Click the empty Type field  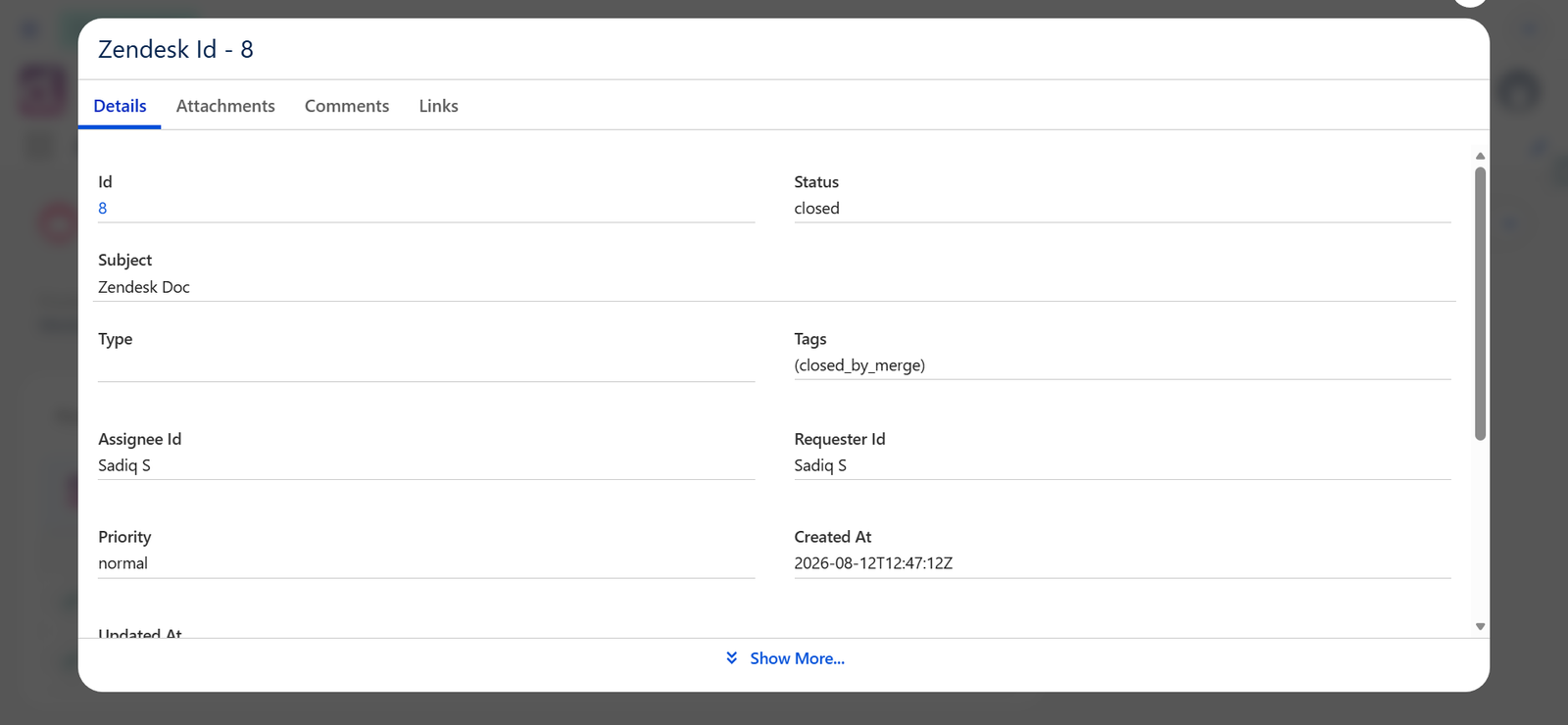pyautogui.click(x=426, y=366)
